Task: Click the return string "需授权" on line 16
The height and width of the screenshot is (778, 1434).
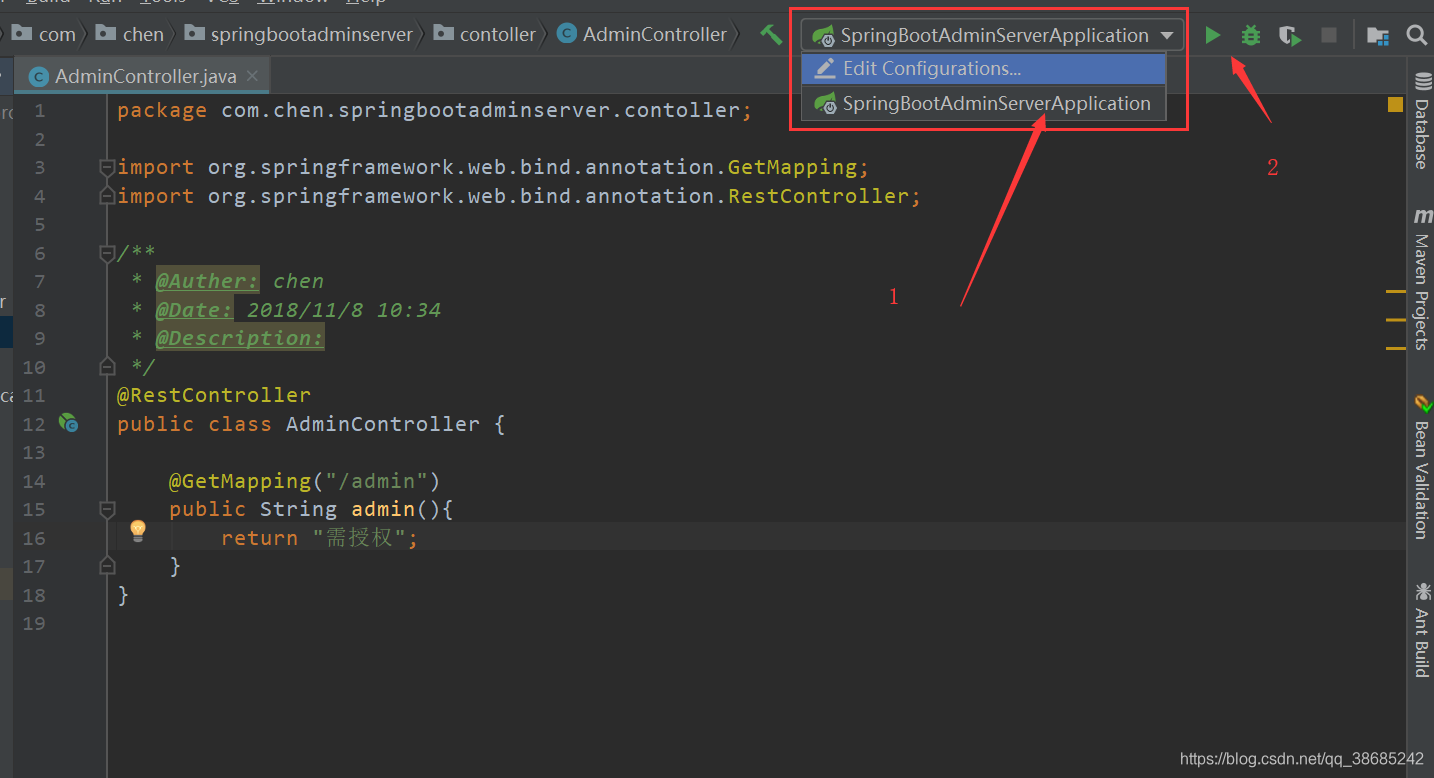Action: click(359, 538)
